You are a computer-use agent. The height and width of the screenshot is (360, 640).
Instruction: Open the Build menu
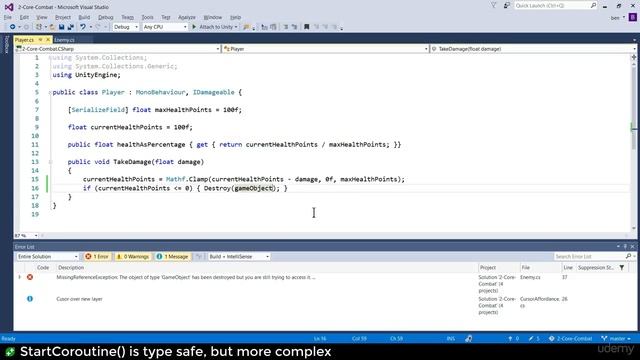pyautogui.click(x=84, y=17)
